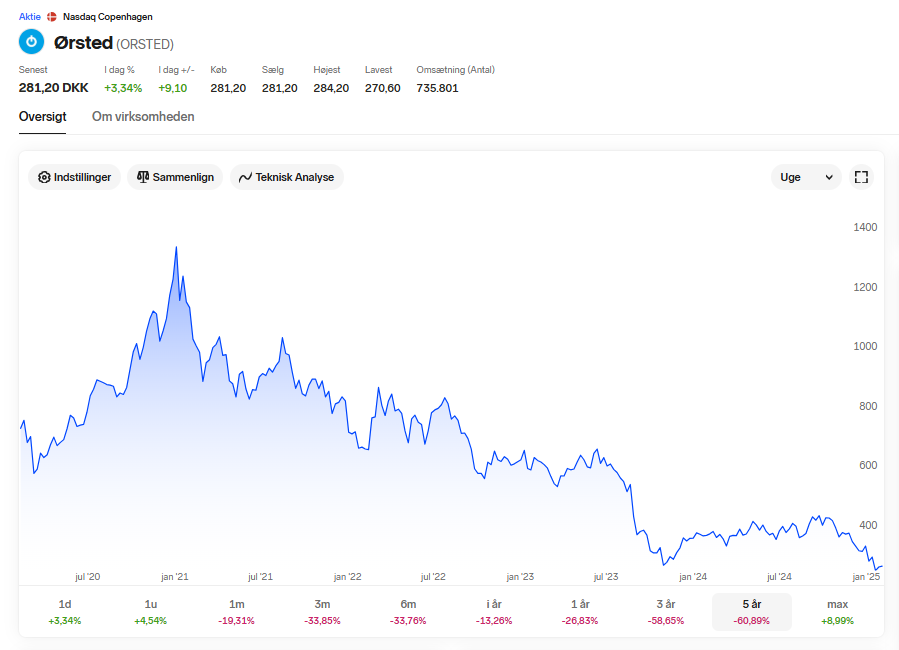Click the +3,34% I dag value
Image resolution: width=899 pixels, height=650 pixels.
pos(123,88)
